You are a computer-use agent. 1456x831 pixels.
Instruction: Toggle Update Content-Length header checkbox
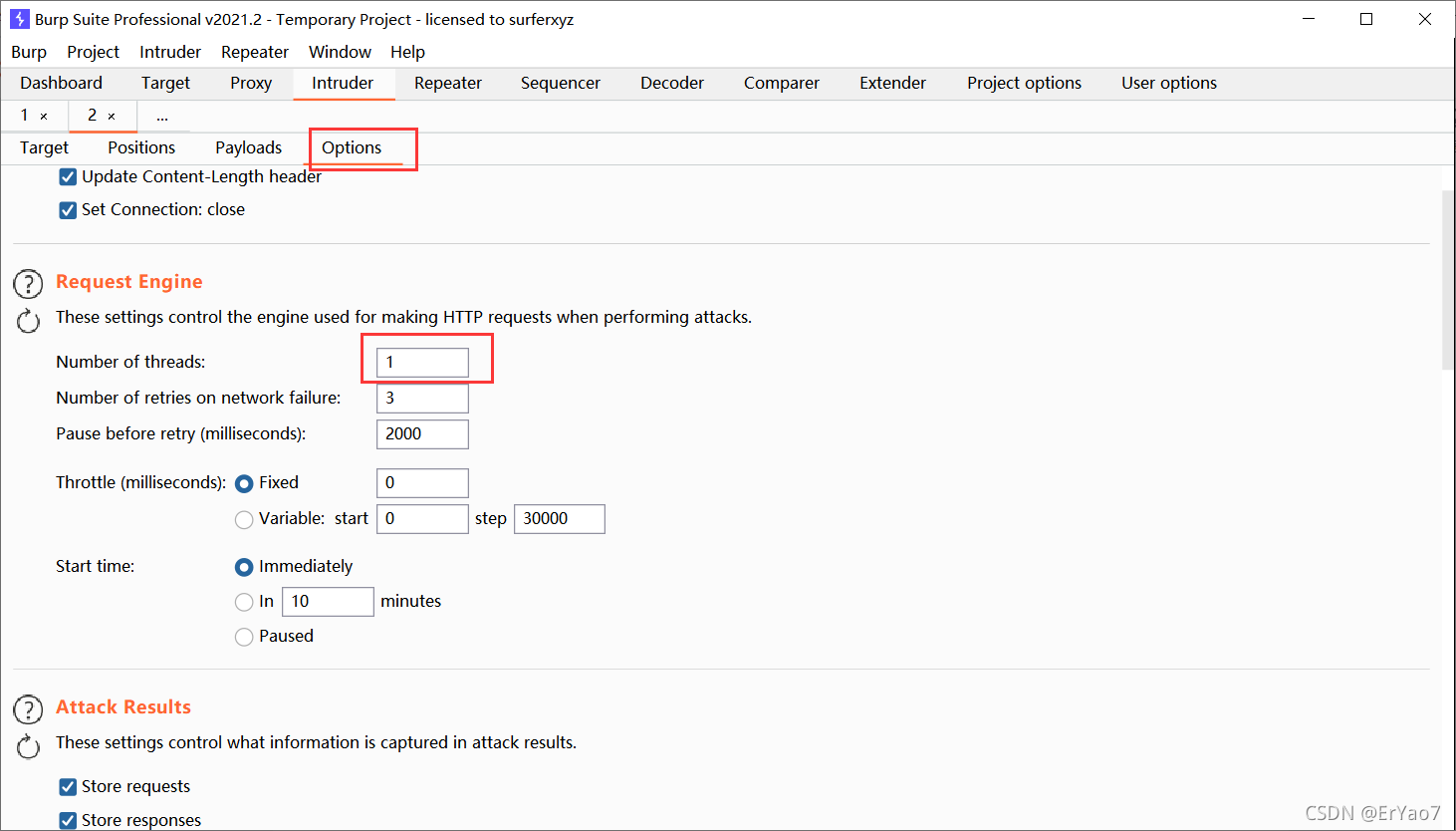coord(68,177)
